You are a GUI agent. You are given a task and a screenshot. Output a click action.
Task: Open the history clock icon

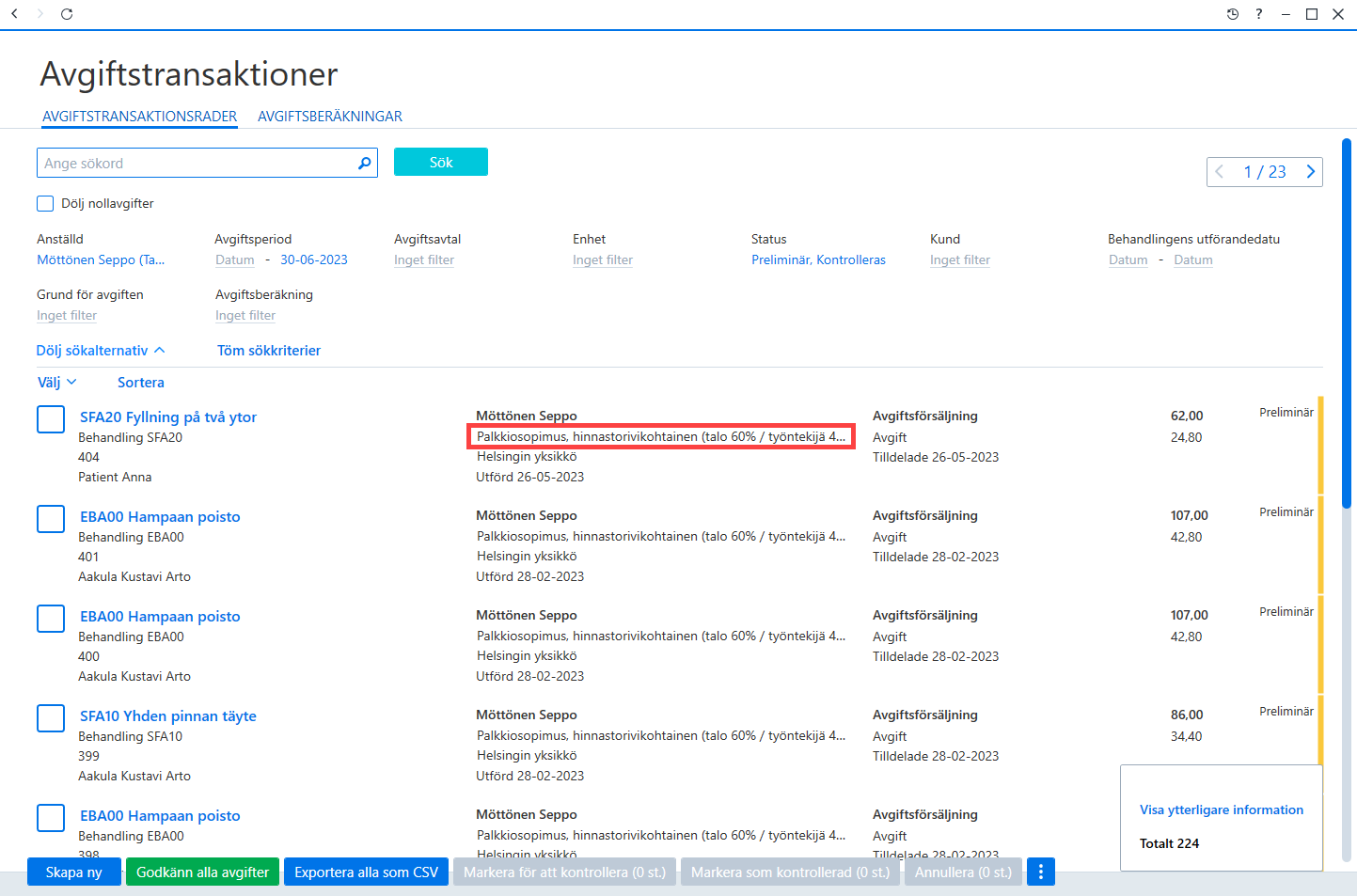click(1233, 14)
